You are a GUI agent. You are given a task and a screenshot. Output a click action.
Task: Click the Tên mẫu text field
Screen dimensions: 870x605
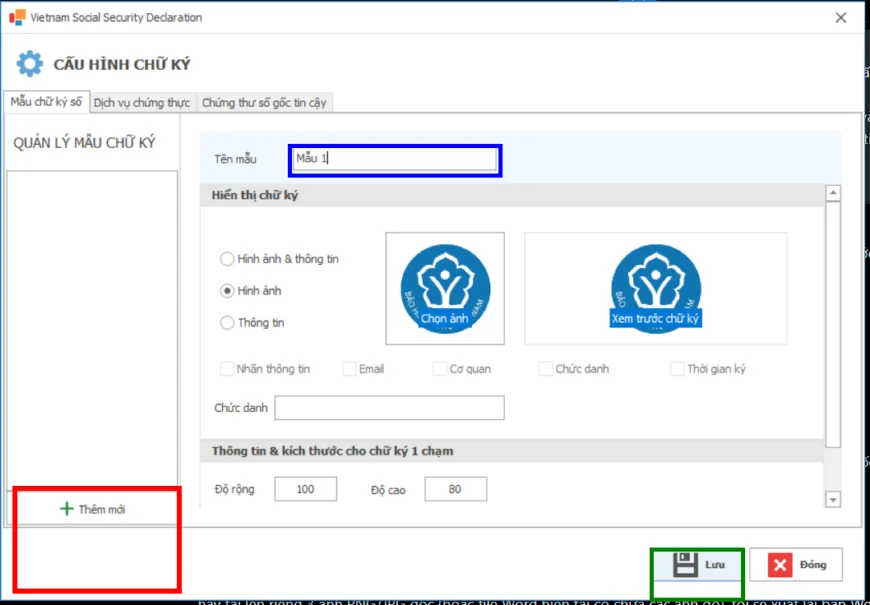pyautogui.click(x=394, y=159)
